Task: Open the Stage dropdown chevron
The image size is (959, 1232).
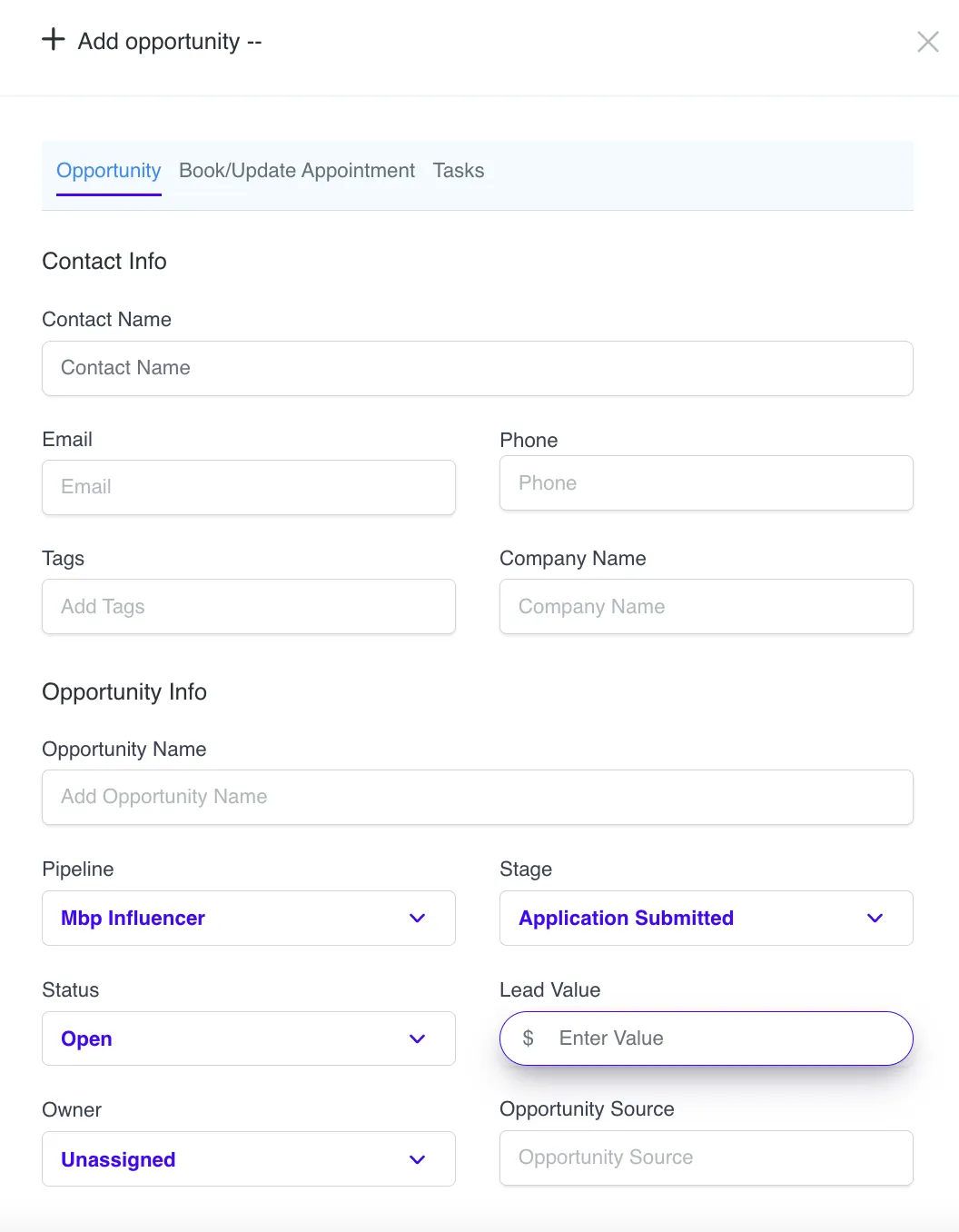Action: [875, 919]
